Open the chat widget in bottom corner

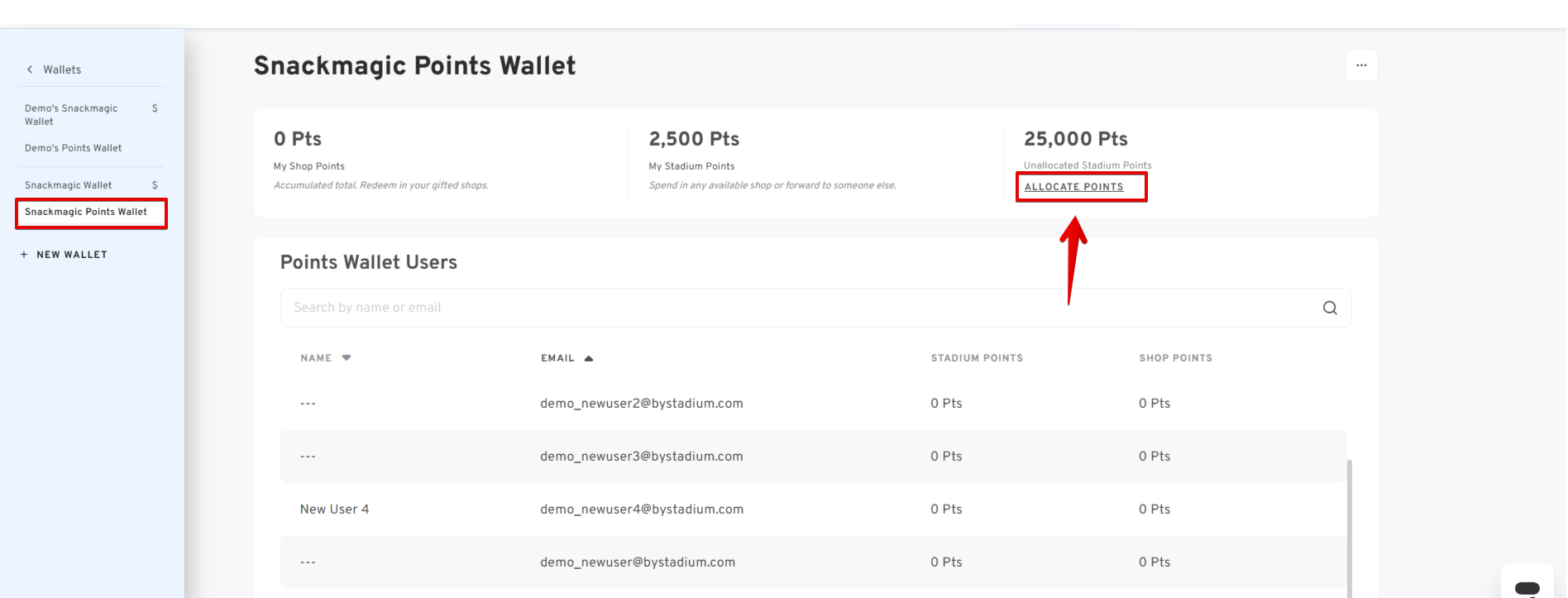pos(1527,587)
